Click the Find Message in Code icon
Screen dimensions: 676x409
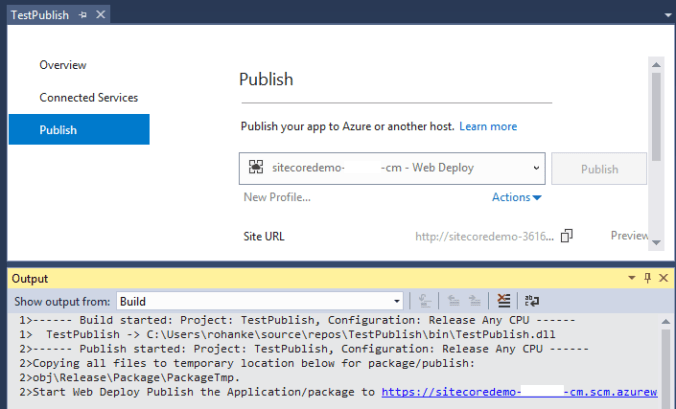425,301
